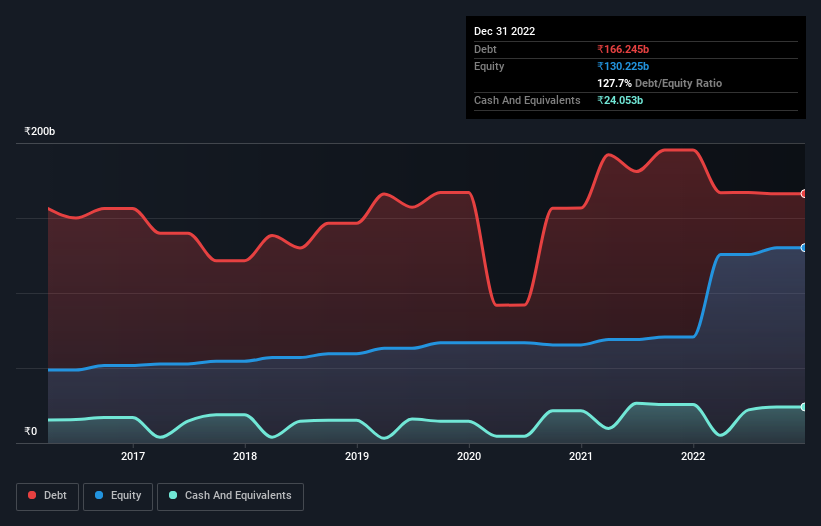Click the Equity endpoint marker at Dec 2022
The width and height of the screenshot is (821, 526).
pyautogui.click(x=804, y=248)
